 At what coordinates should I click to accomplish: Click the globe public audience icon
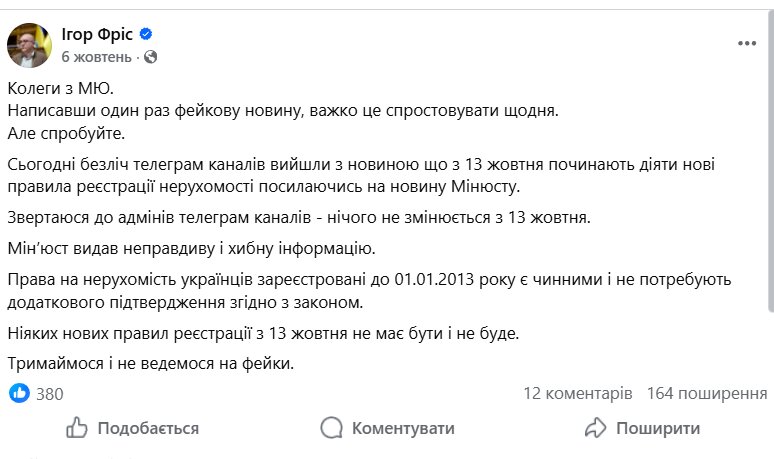pyautogui.click(x=150, y=57)
